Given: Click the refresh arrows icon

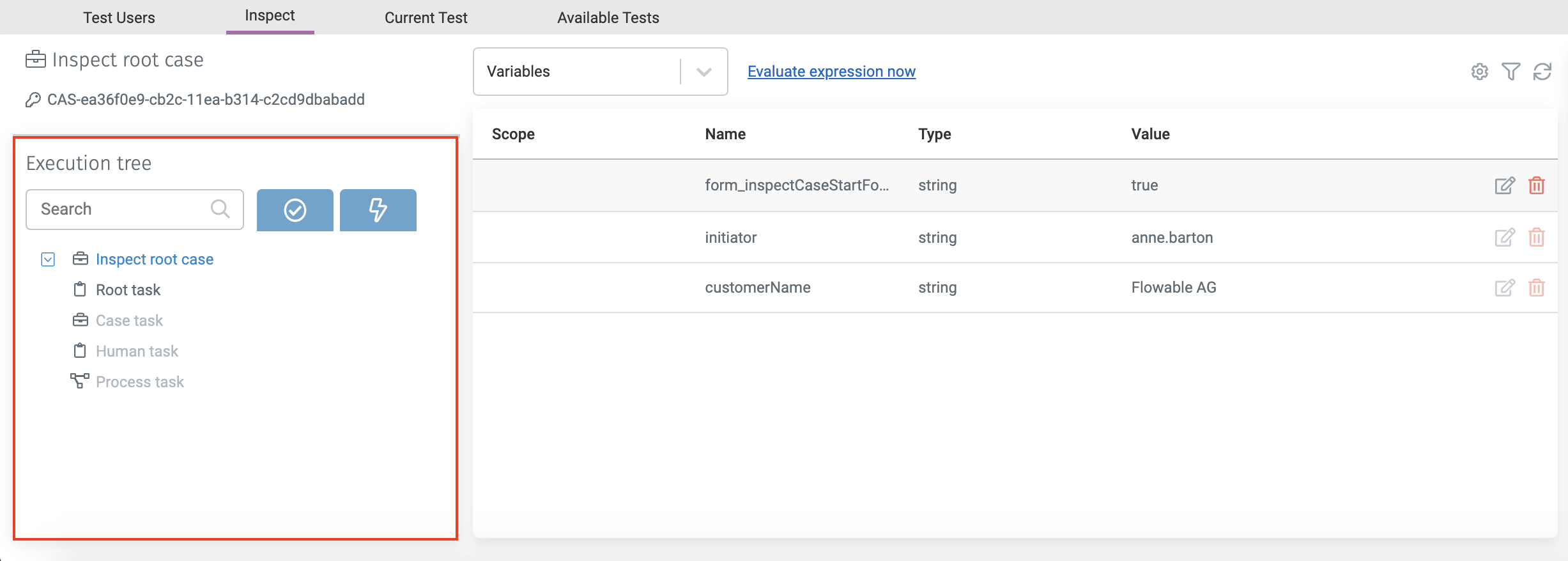Looking at the screenshot, I should tap(1542, 72).
